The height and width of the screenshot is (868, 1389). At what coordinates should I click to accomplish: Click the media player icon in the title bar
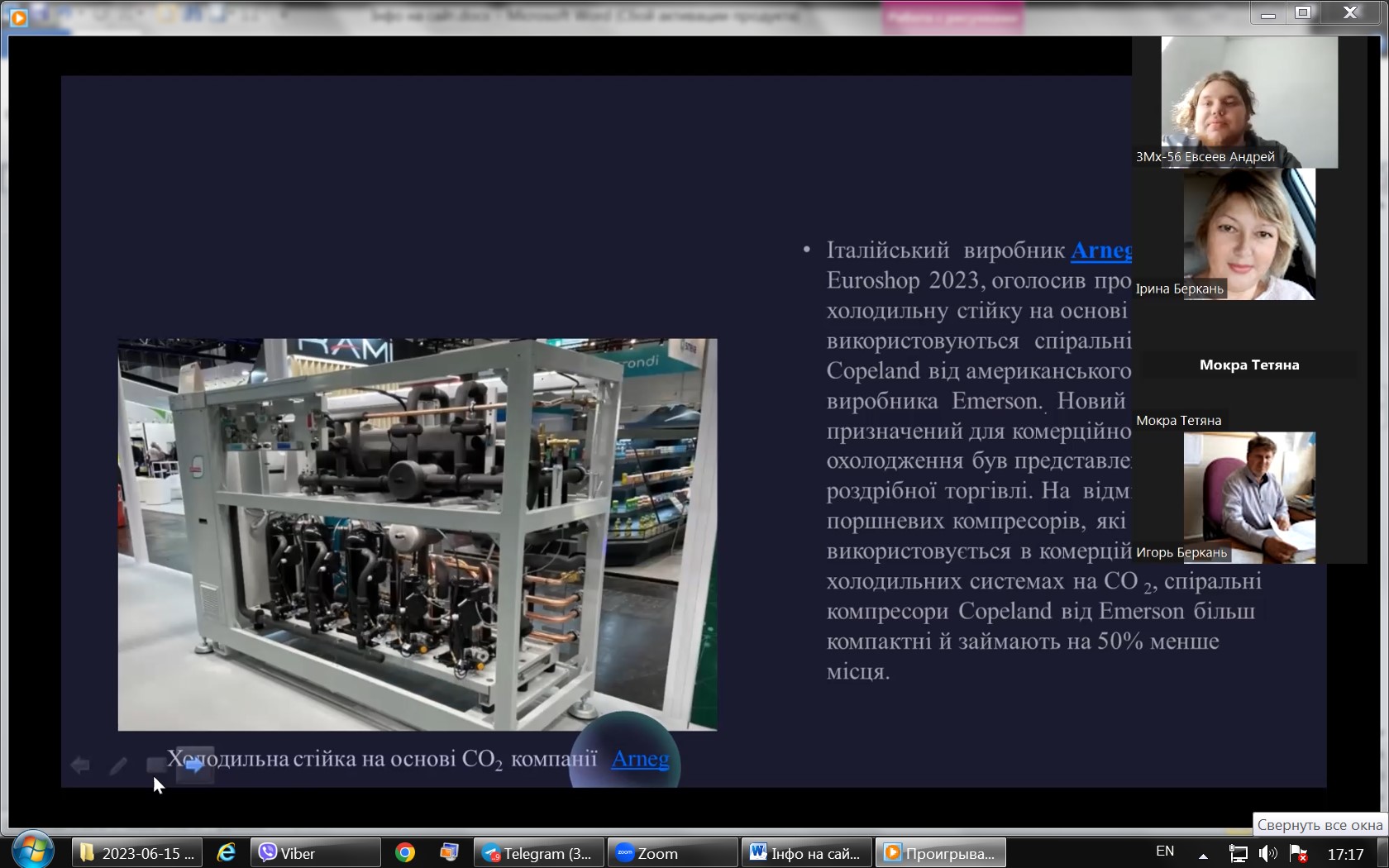18,17
